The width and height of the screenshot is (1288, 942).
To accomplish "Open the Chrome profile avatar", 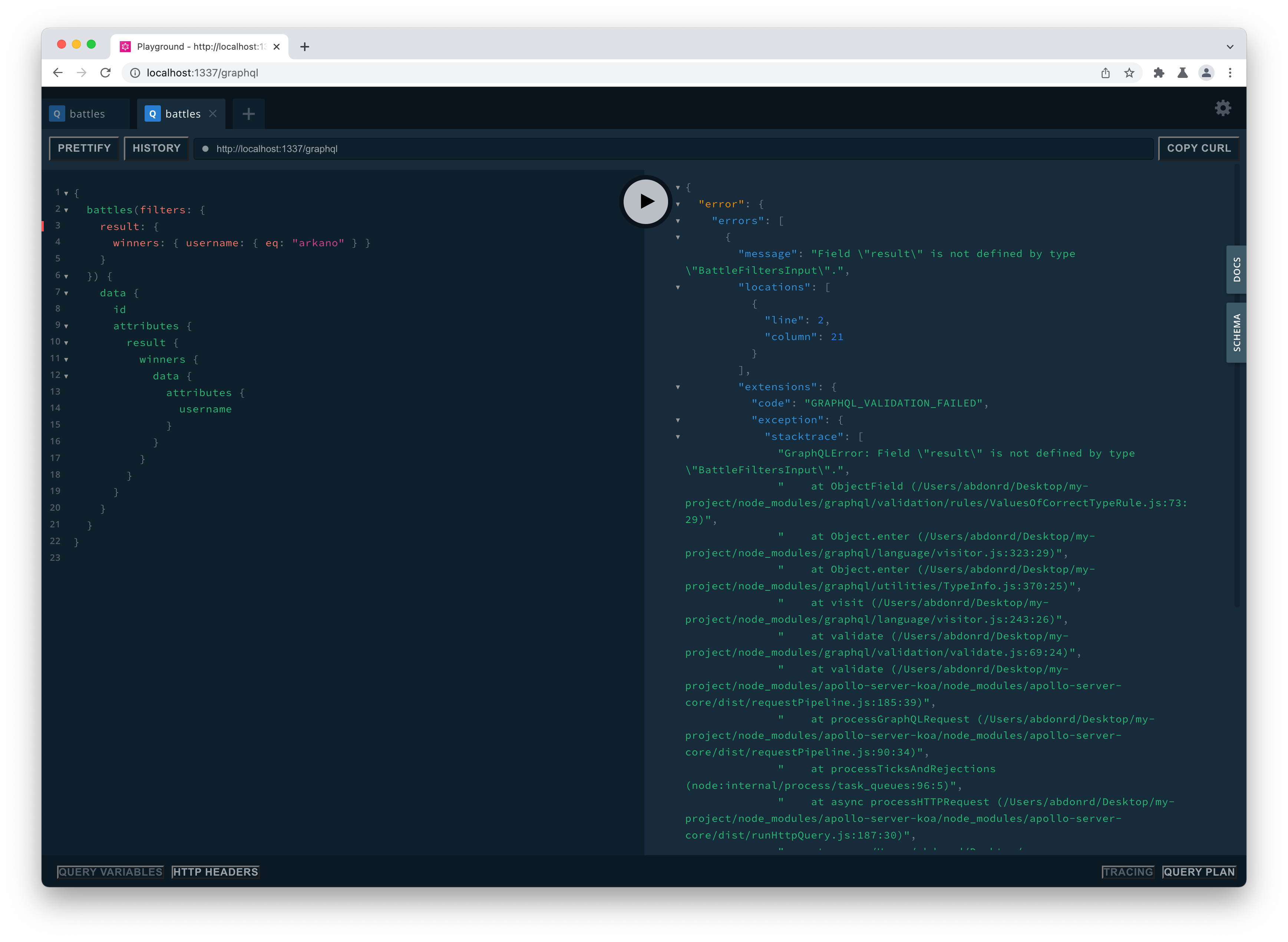I will click(1206, 72).
